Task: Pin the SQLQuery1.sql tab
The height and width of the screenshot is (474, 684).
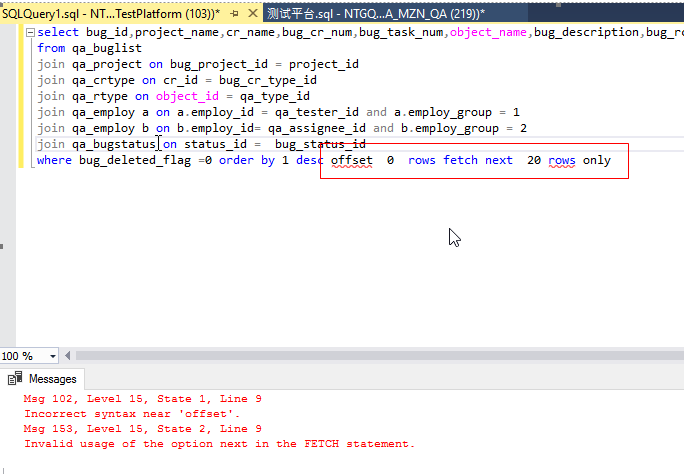Action: point(234,14)
